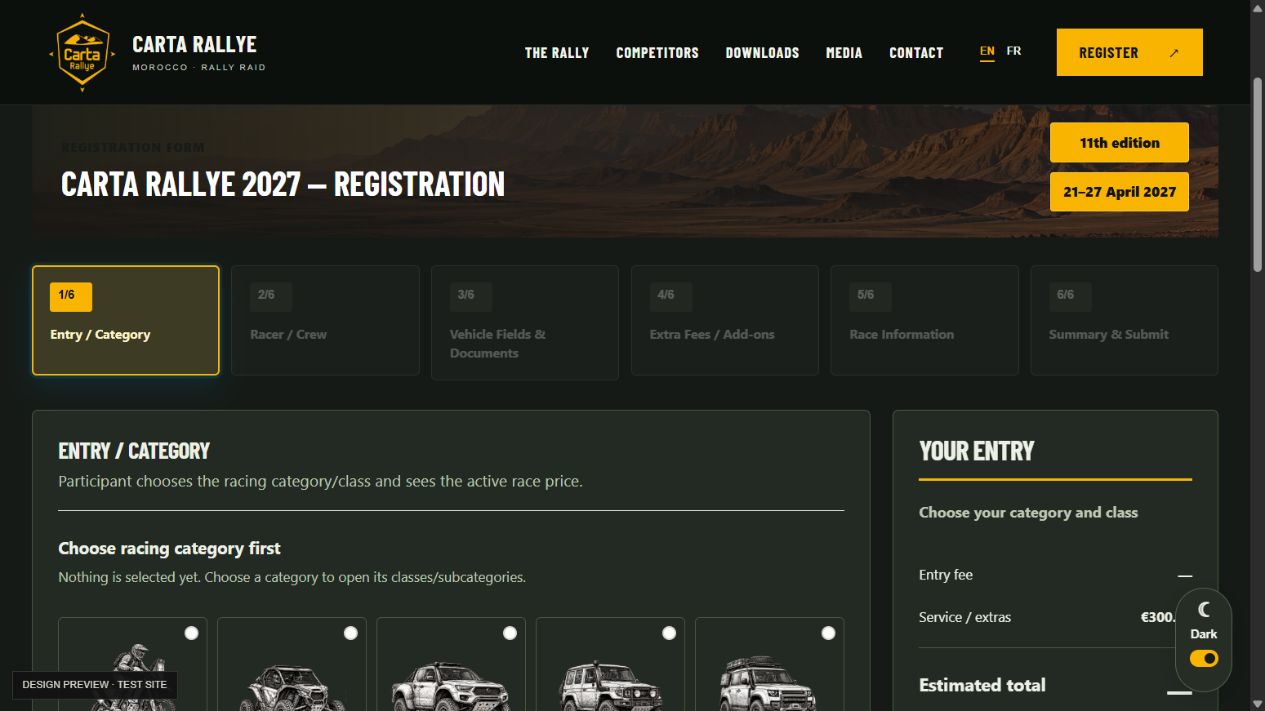Click the yellow Register button
The width and height of the screenshot is (1265, 711).
1129,52
